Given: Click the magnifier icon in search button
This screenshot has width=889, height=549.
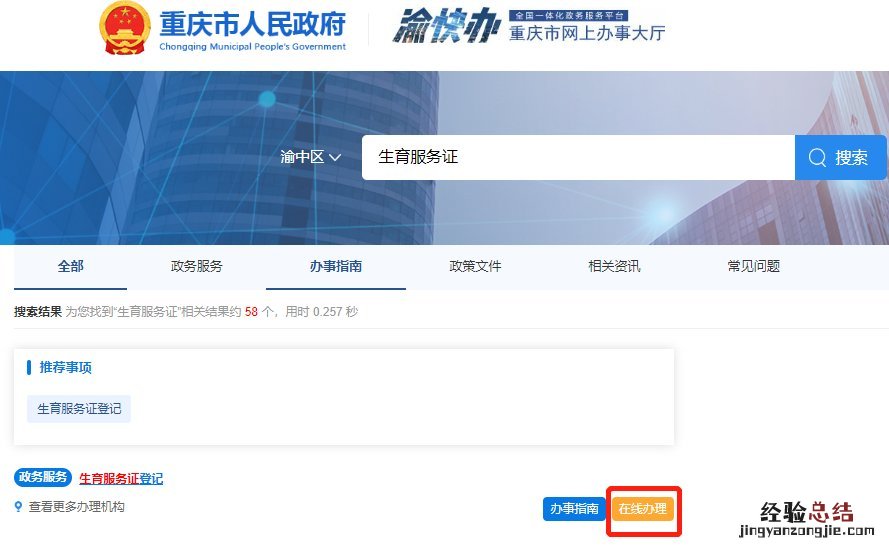Looking at the screenshot, I should click(817, 157).
